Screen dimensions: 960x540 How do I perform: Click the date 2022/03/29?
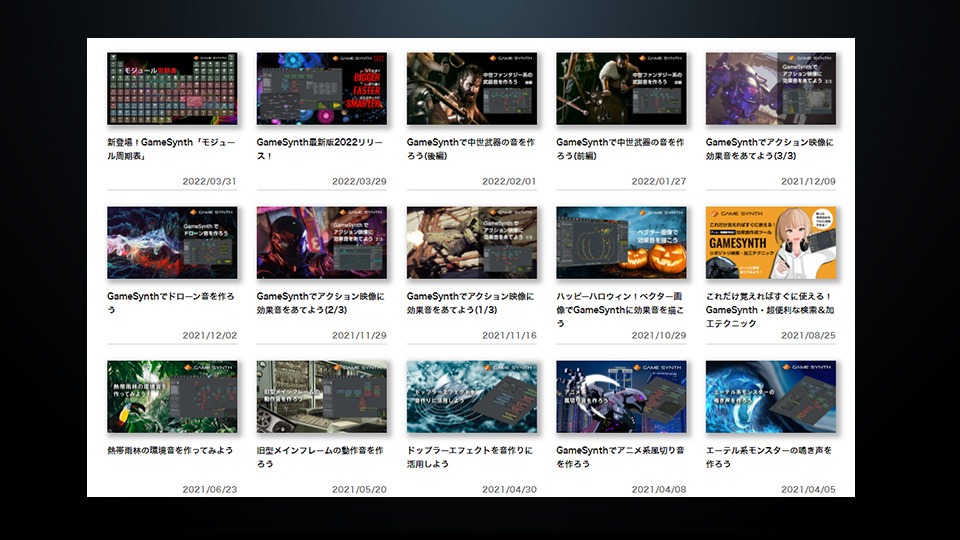point(359,181)
